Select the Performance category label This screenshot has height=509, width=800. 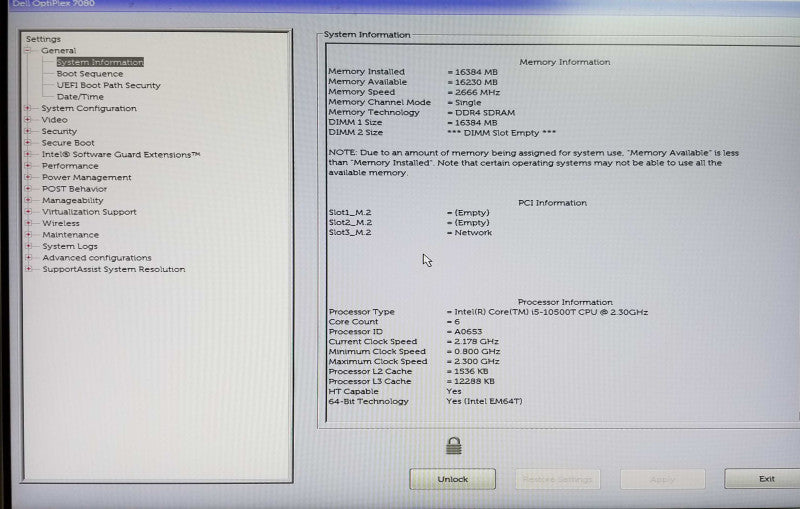70,166
